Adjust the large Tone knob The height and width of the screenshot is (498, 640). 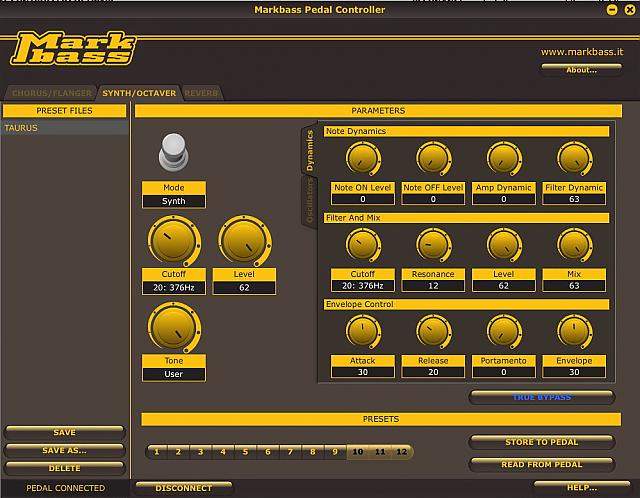tap(174, 327)
